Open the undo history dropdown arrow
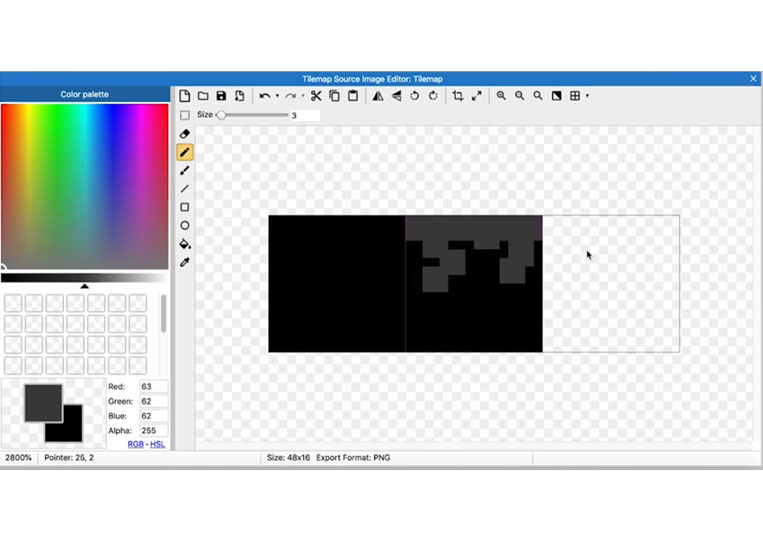The width and height of the screenshot is (763, 541). coord(277,96)
